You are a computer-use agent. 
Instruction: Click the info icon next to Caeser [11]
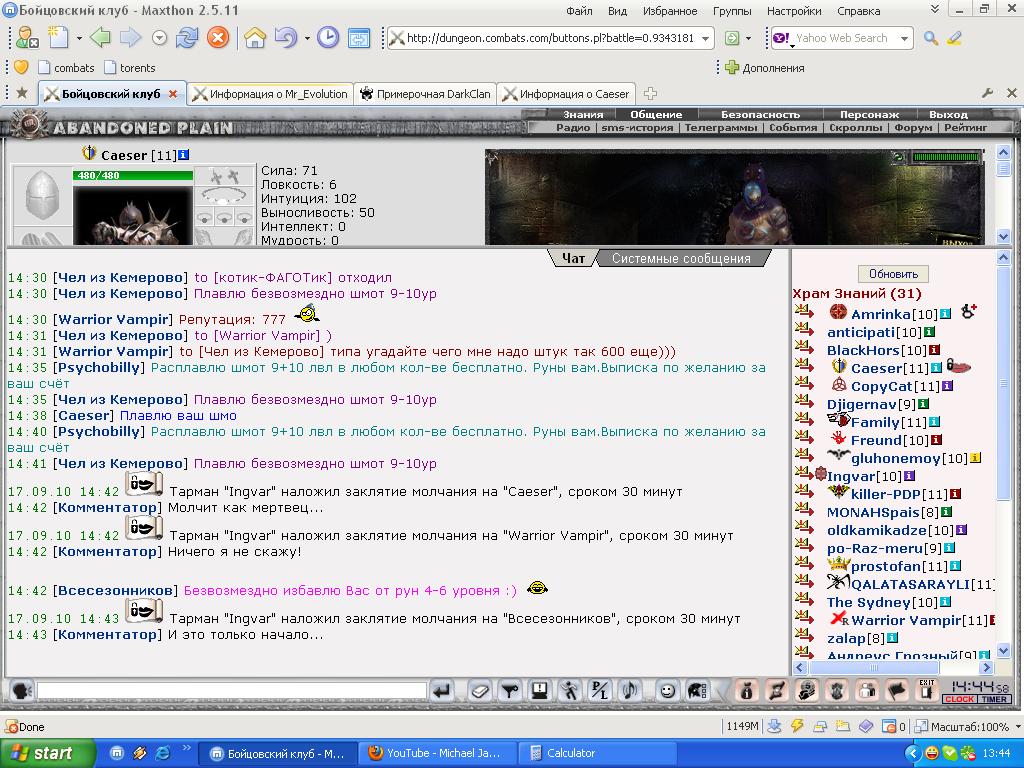[x=184, y=155]
